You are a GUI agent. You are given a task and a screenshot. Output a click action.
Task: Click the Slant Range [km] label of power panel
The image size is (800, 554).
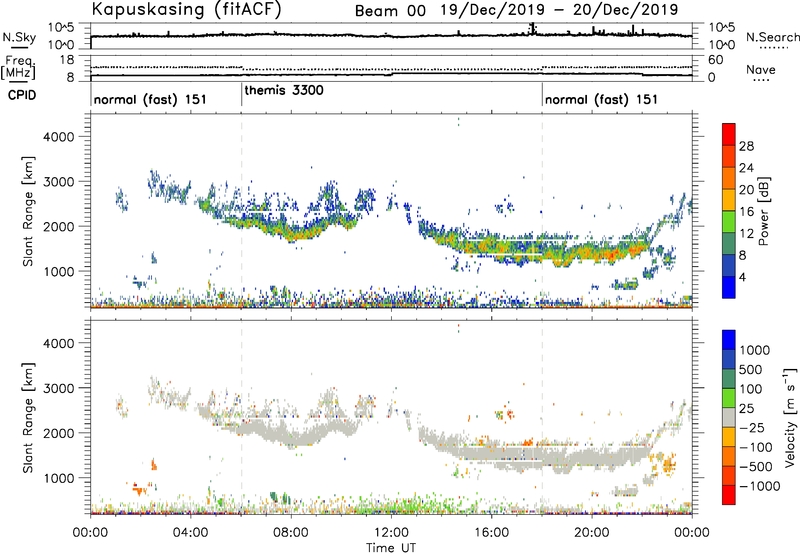pyautogui.click(x=28, y=211)
